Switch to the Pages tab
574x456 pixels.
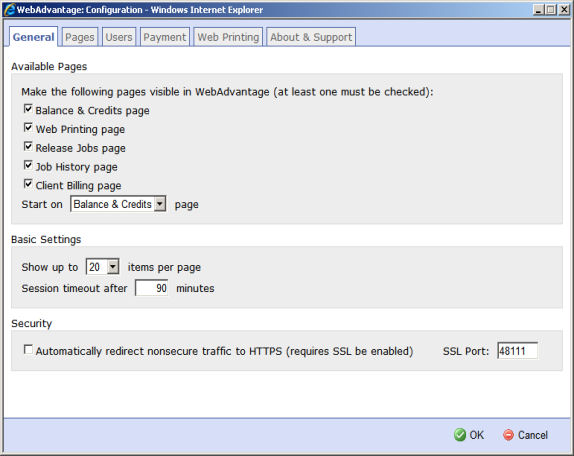tap(80, 37)
